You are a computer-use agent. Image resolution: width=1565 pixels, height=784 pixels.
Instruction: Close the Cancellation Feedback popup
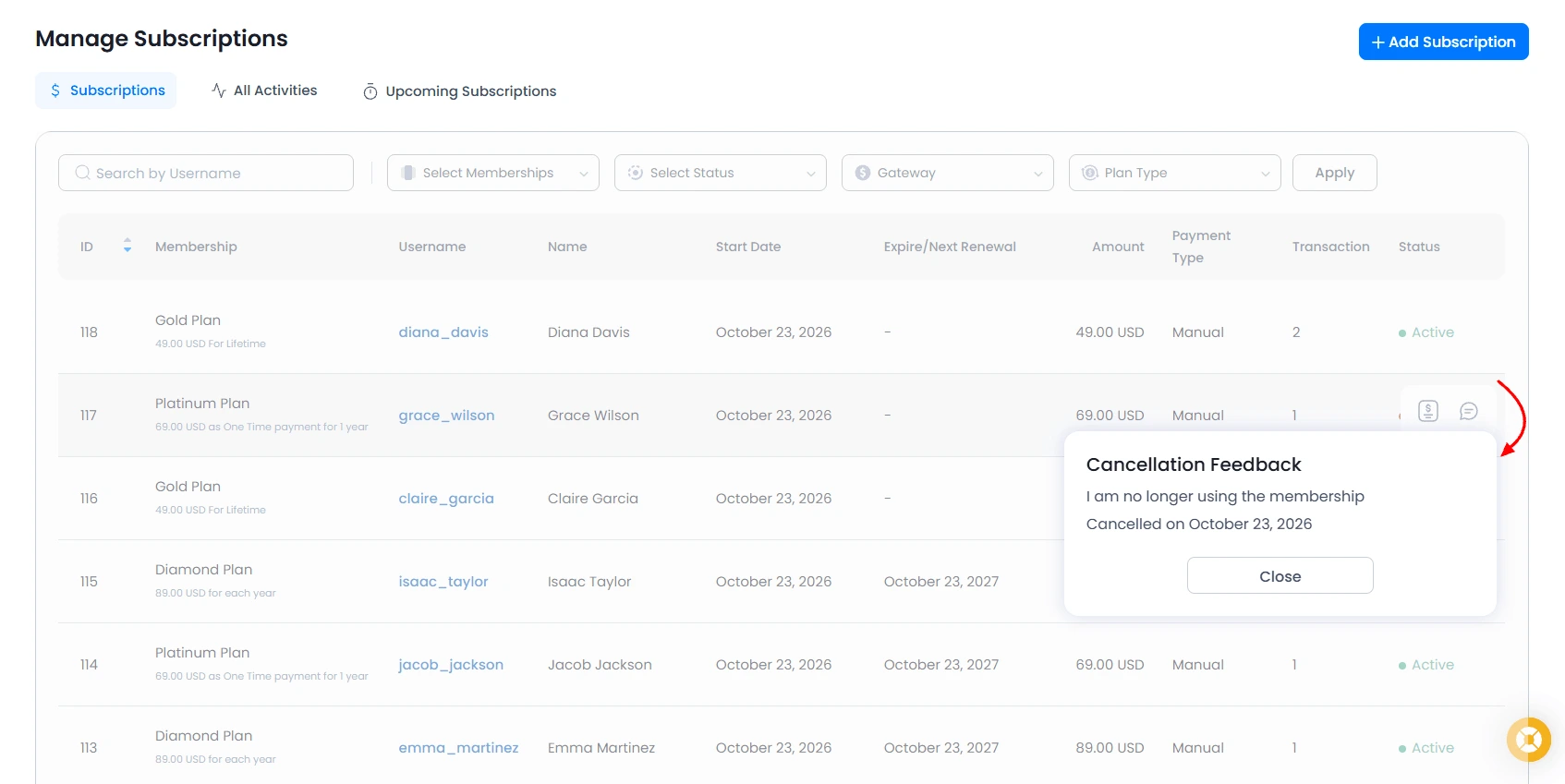pos(1280,575)
